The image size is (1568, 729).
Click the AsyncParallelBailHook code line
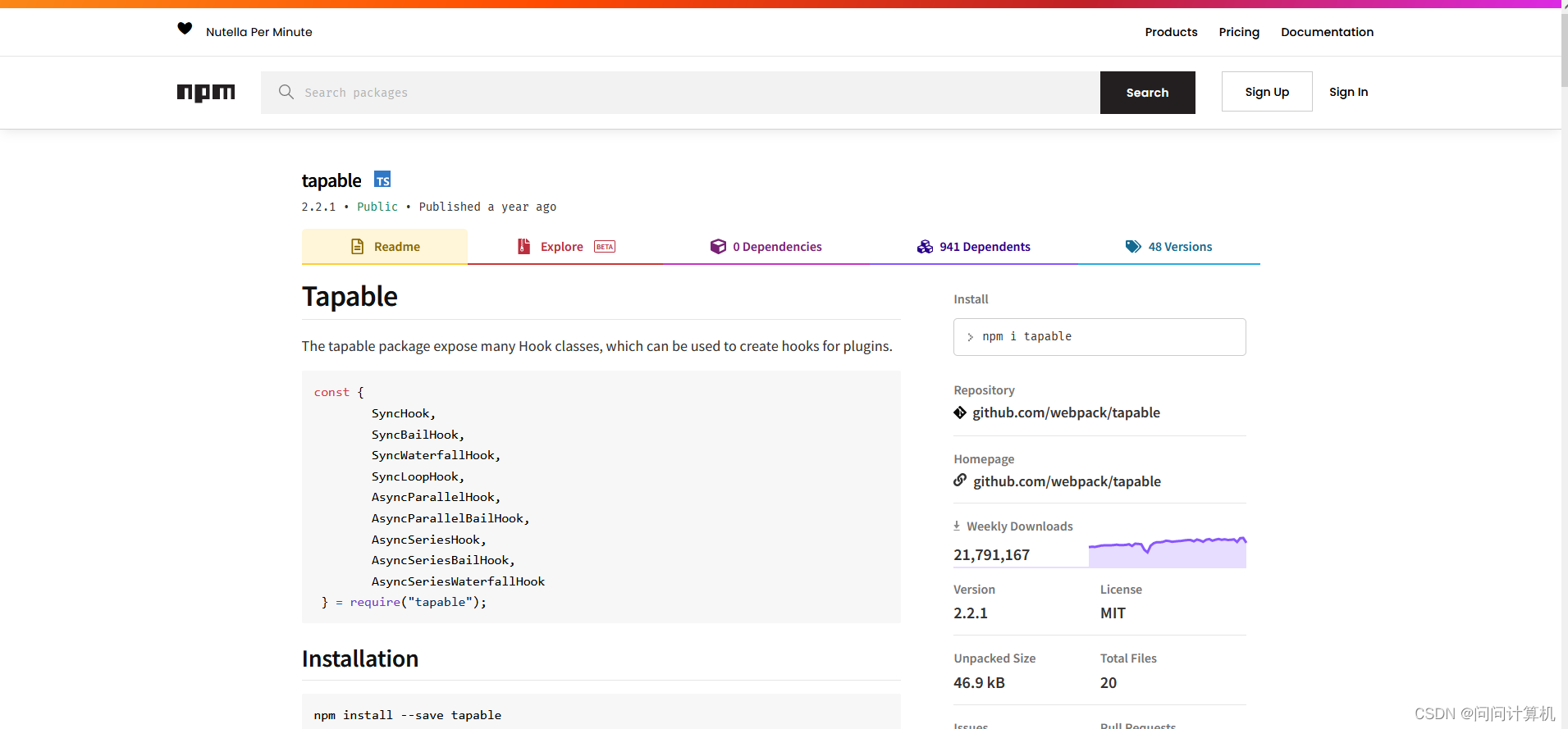click(x=450, y=518)
